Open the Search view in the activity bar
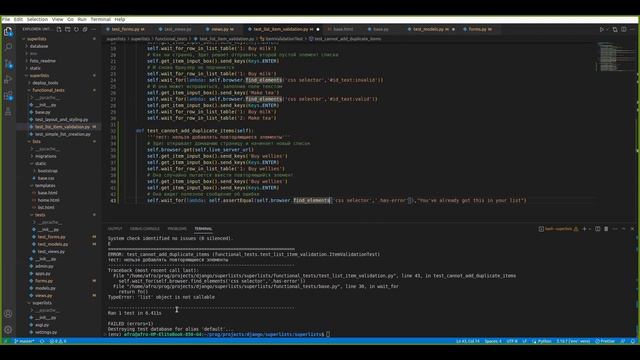640x360 pixels. [8, 47]
